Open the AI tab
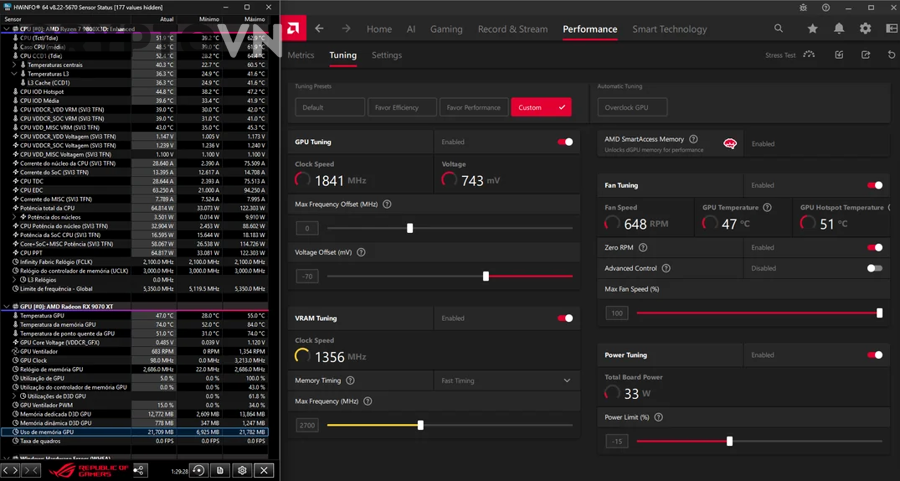Viewport: 900px width, 481px height. point(411,29)
